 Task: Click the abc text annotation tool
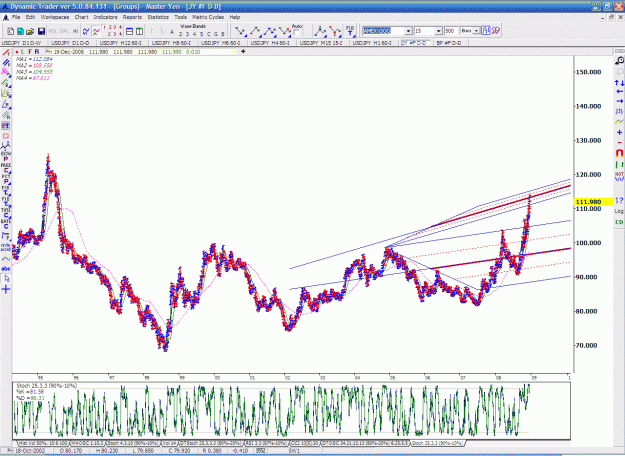point(6,269)
